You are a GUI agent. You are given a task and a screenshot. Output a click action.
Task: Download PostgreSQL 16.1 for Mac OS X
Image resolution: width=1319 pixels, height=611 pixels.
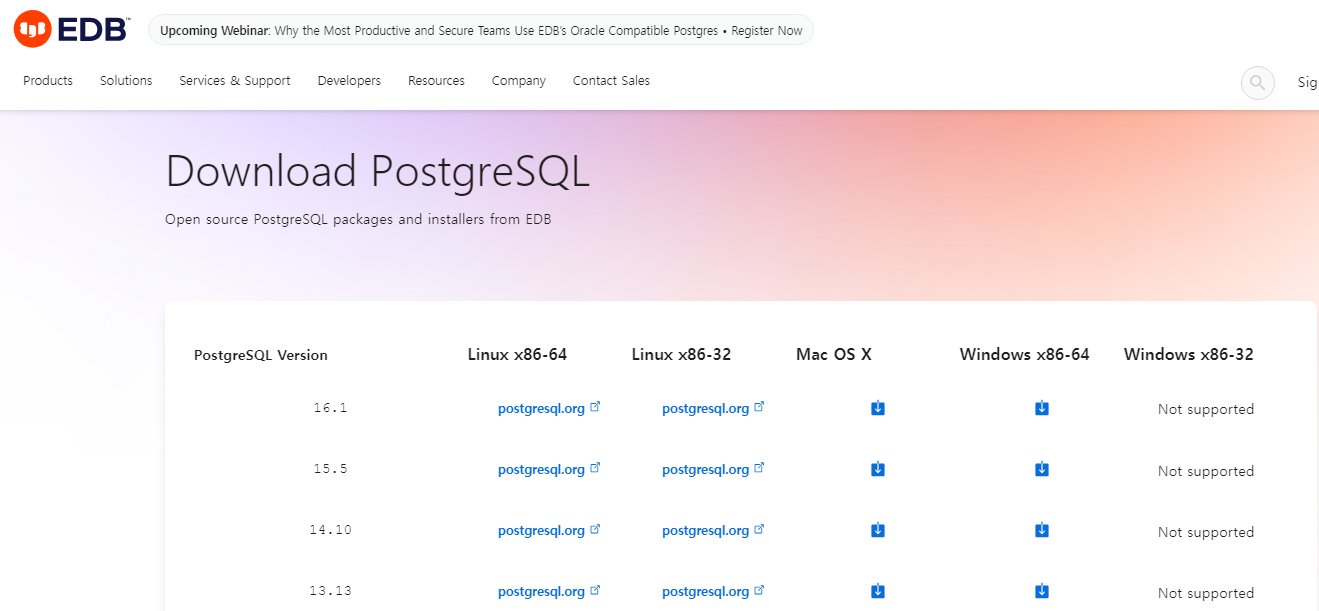(x=878, y=408)
